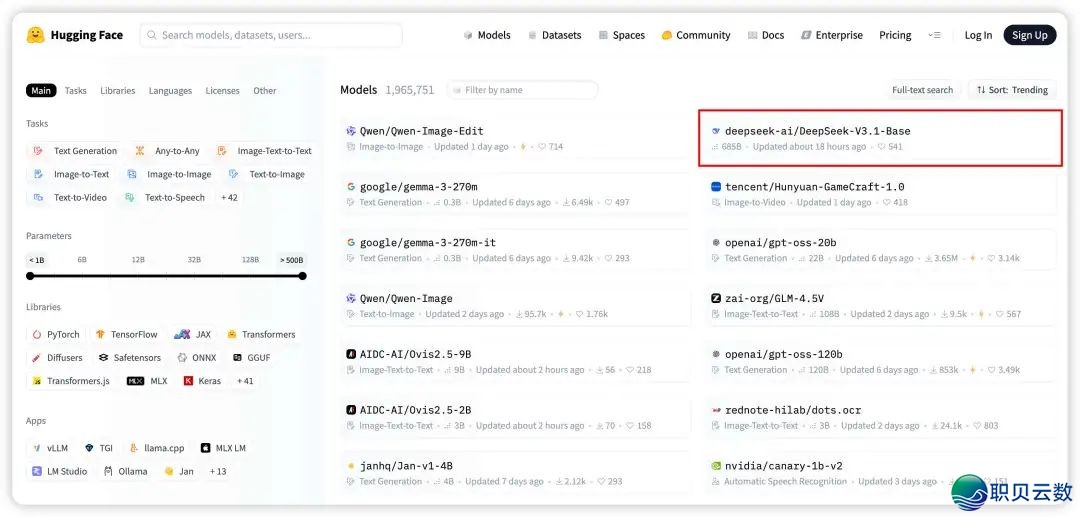Click the Text-to-Image task icon
Viewport: 1080px width, 517px height.
click(234, 174)
